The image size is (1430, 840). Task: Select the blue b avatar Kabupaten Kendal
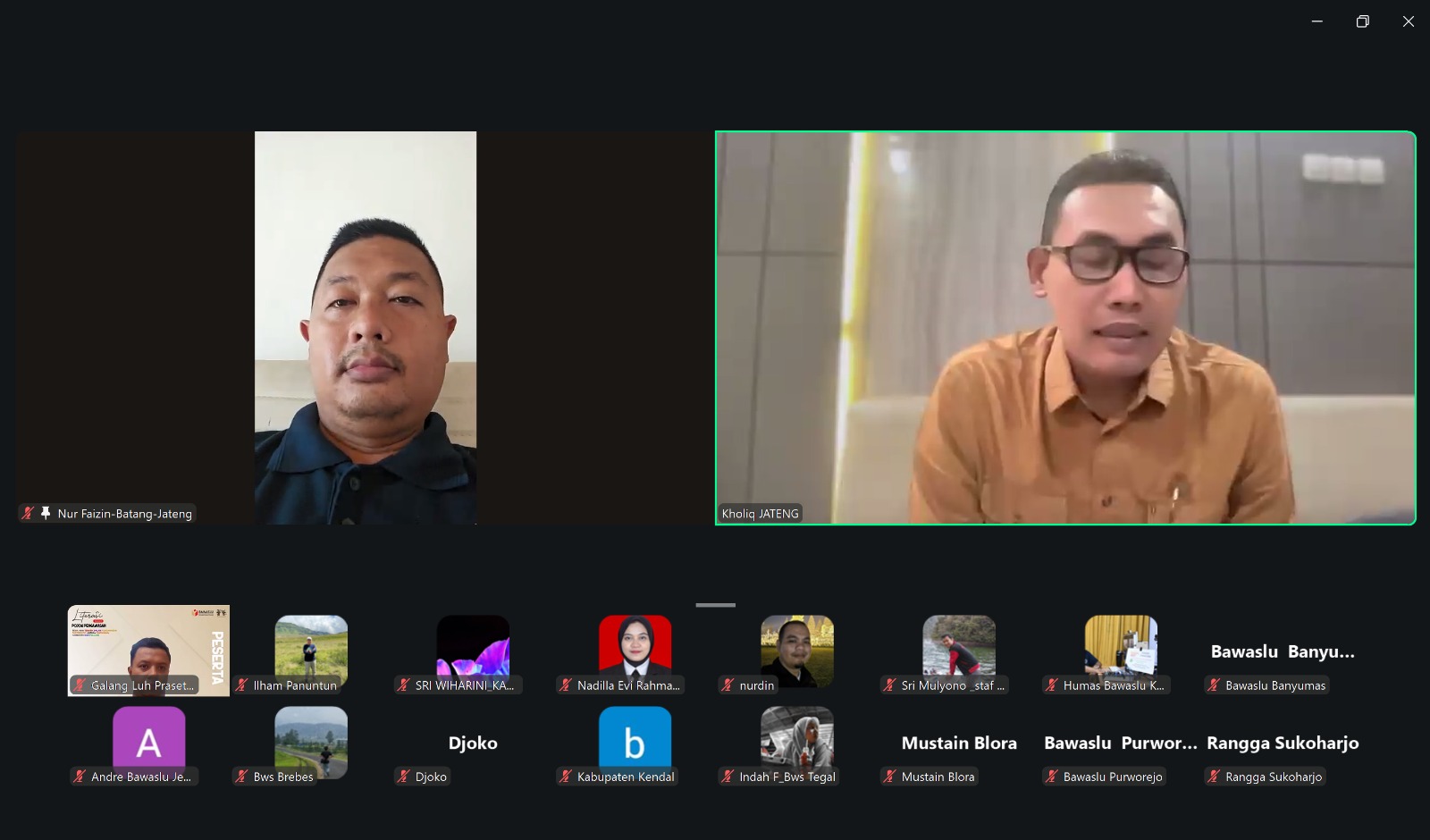635,742
